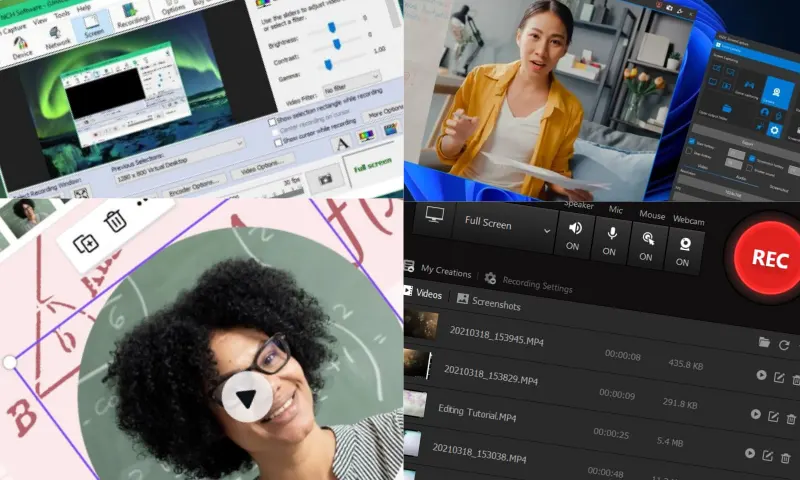The image size is (800, 480).
Task: Click the recording window selection arrows icon
Action: click(81, 194)
